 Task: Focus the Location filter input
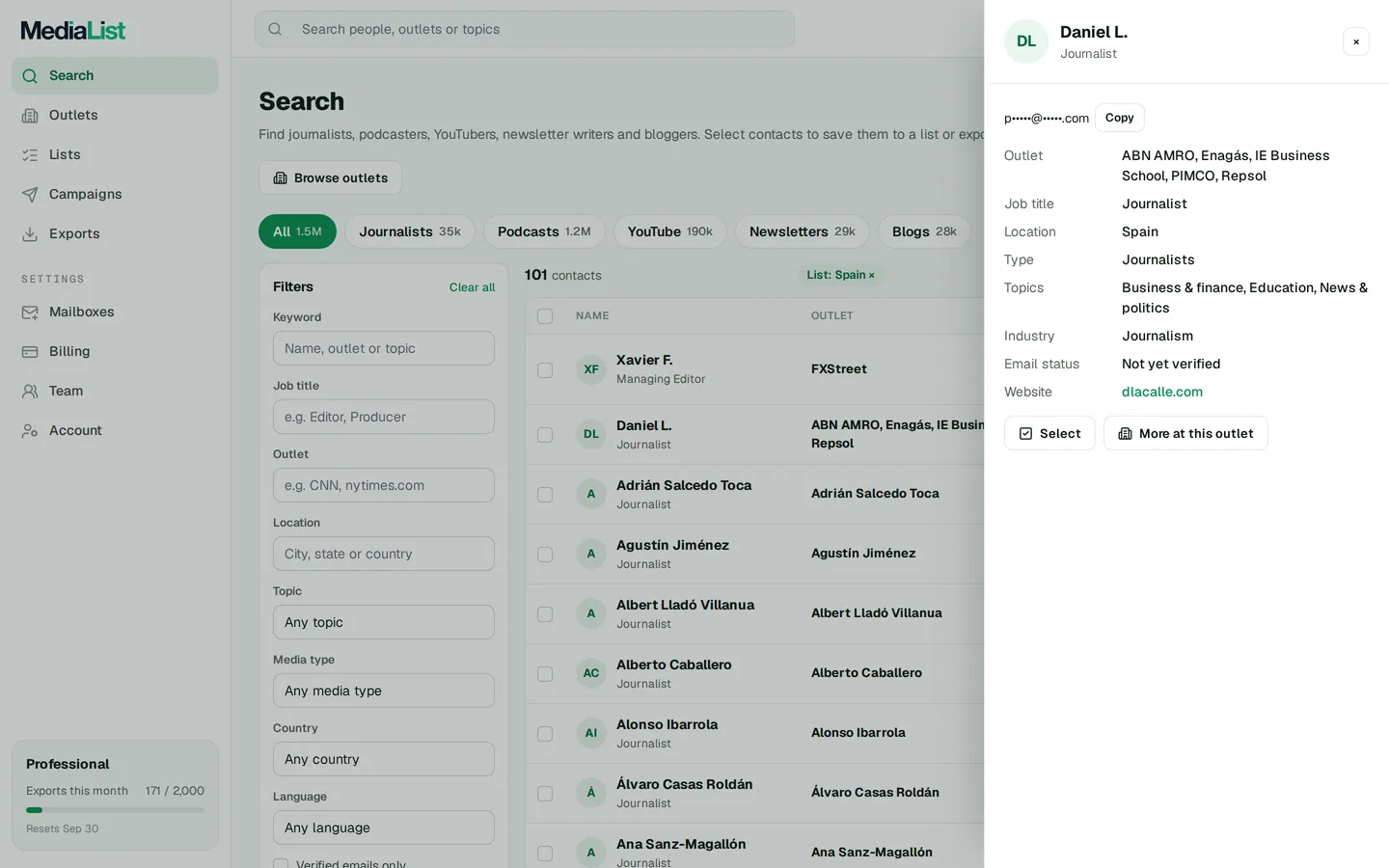(x=384, y=554)
